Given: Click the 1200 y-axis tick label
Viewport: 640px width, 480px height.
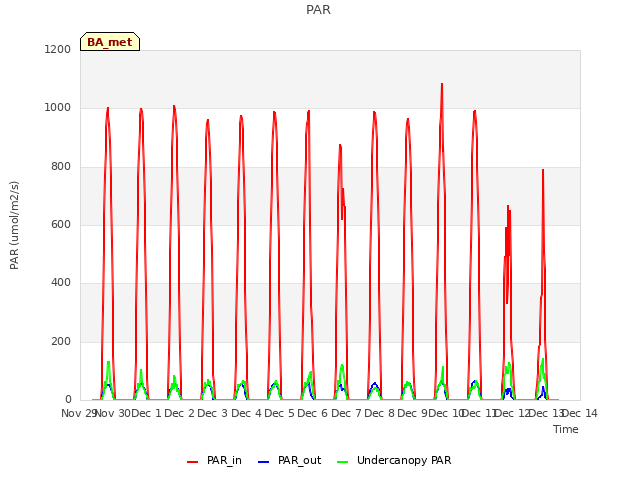Looking at the screenshot, I should click(x=58, y=49).
